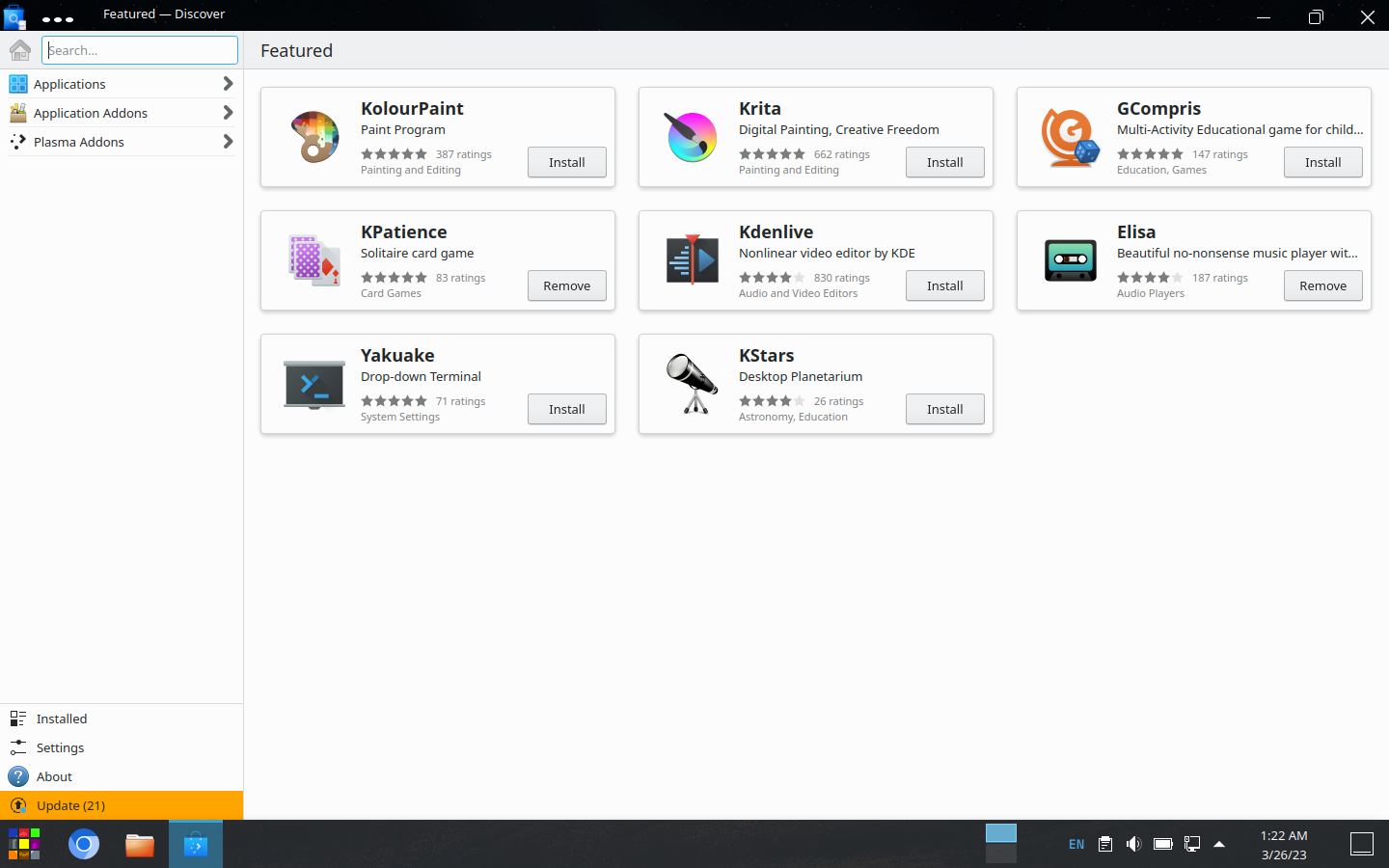The image size is (1389, 868).
Task: Click the Settings sliders icon
Action: point(18,747)
